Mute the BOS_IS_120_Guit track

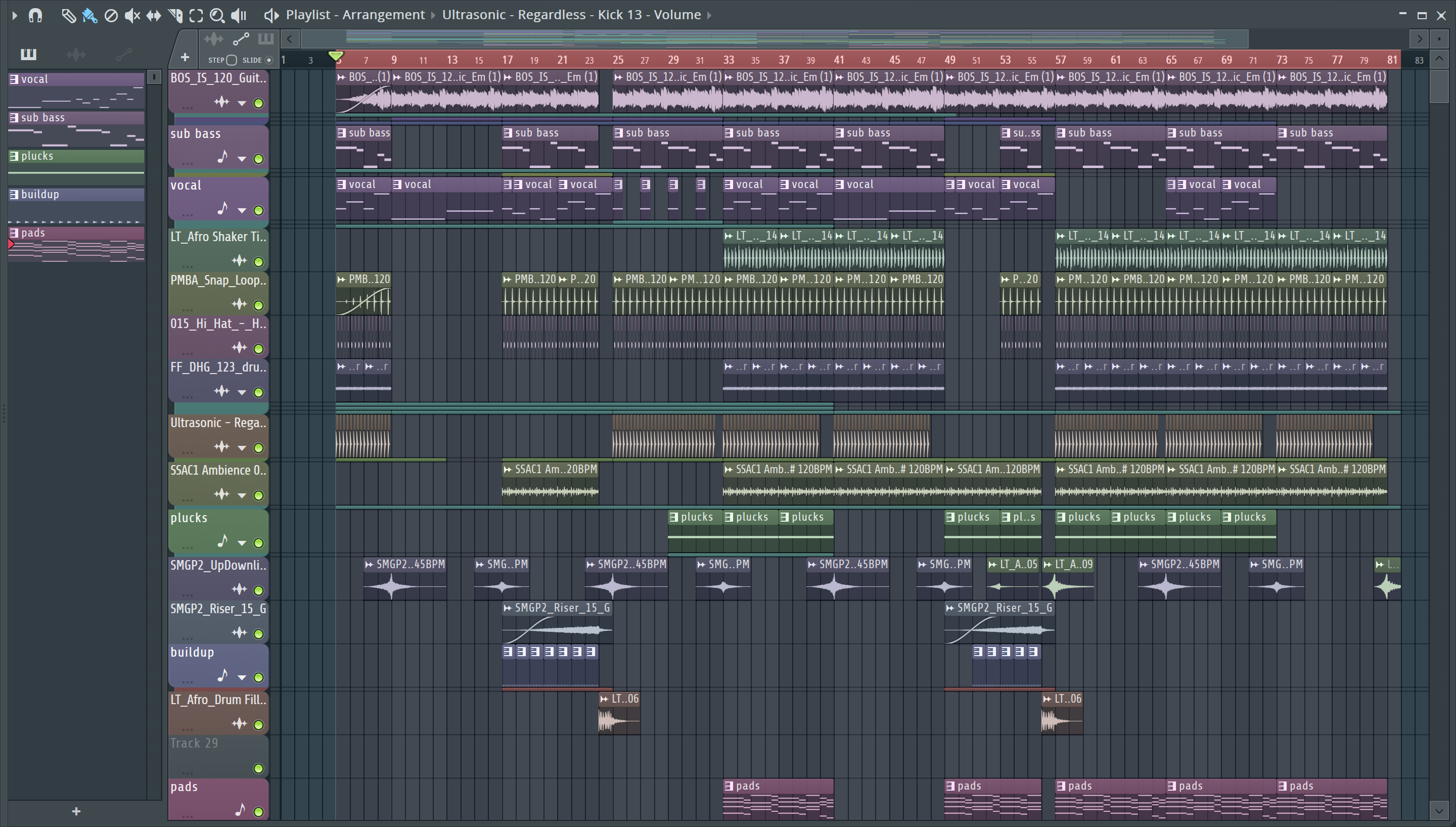coord(258,103)
